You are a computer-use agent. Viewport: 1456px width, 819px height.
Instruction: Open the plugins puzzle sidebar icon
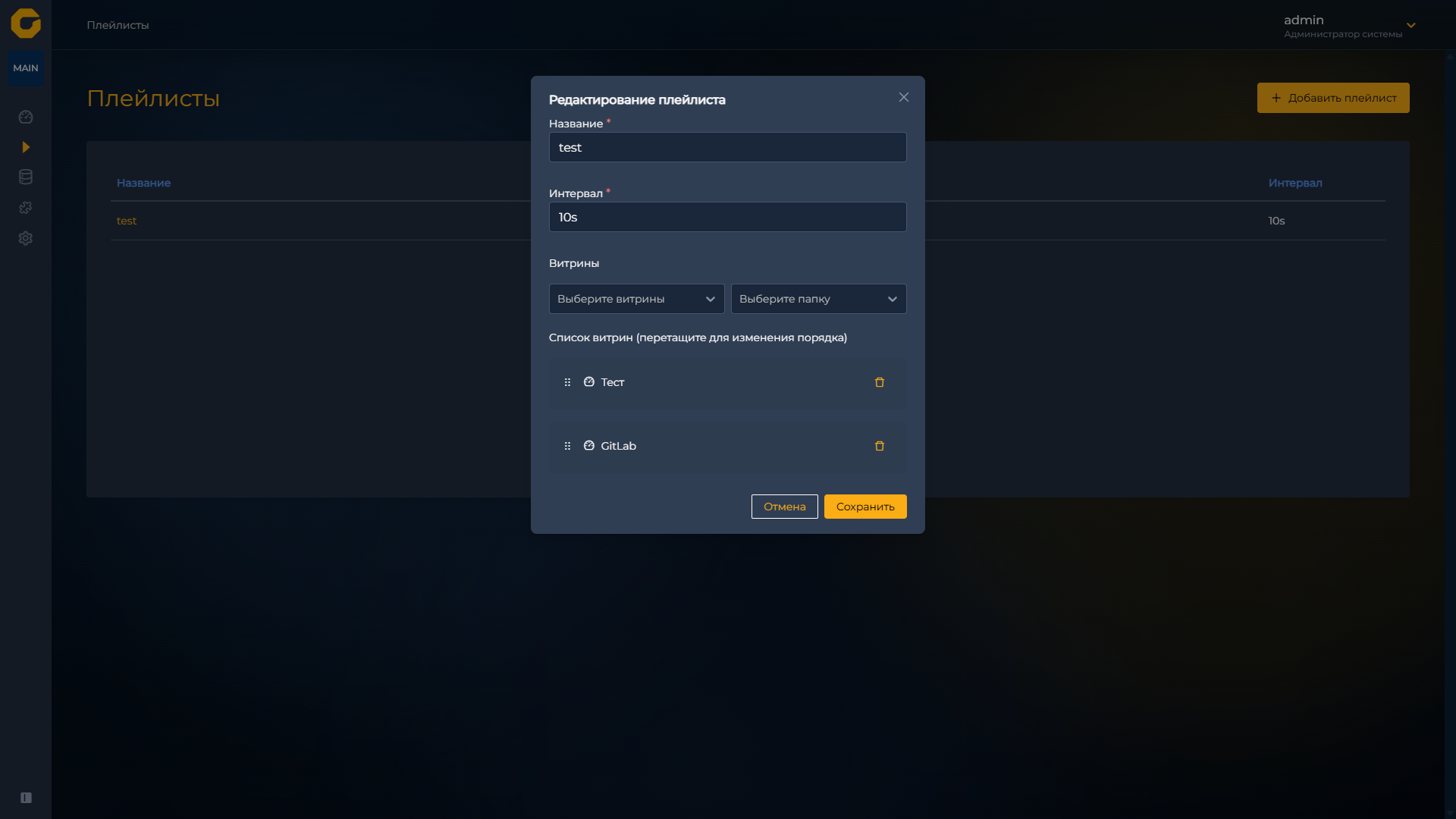[26, 207]
